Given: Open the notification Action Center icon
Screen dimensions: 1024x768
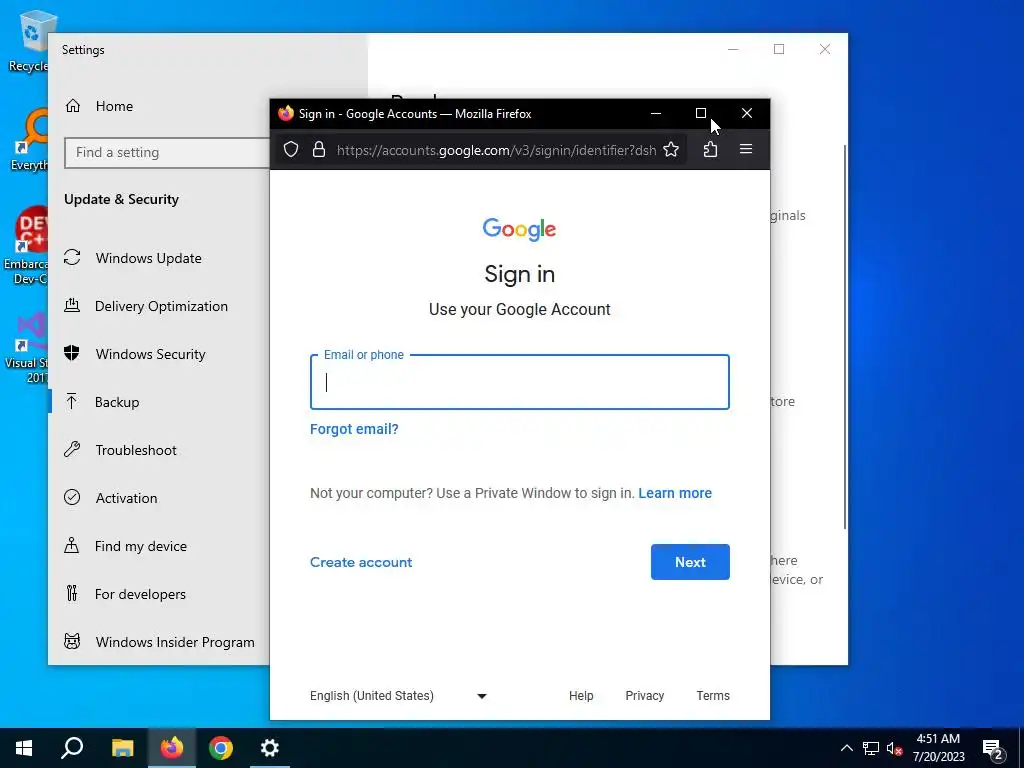Looking at the screenshot, I should click(993, 750).
